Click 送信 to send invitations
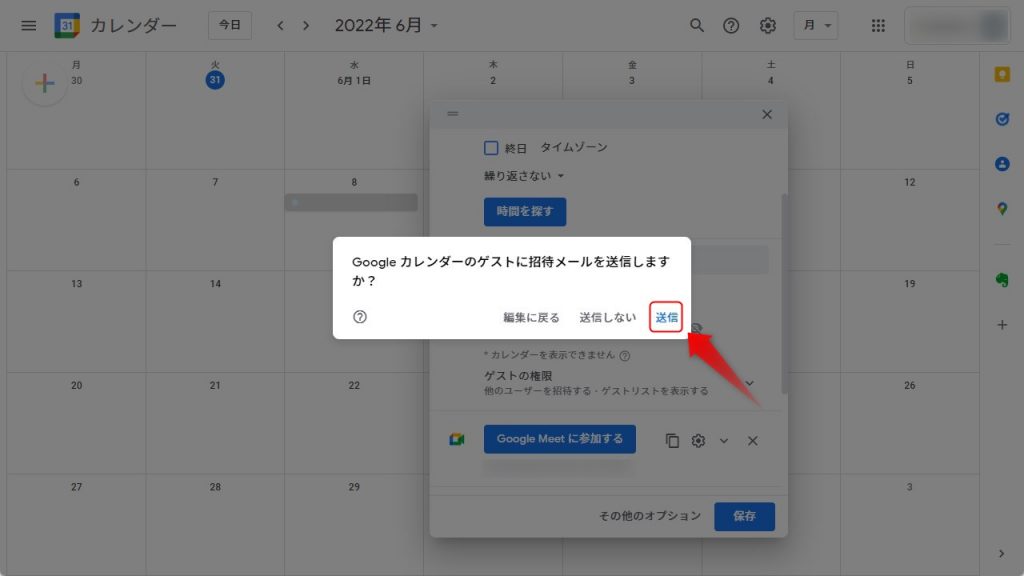1024x576 pixels. (x=665, y=317)
